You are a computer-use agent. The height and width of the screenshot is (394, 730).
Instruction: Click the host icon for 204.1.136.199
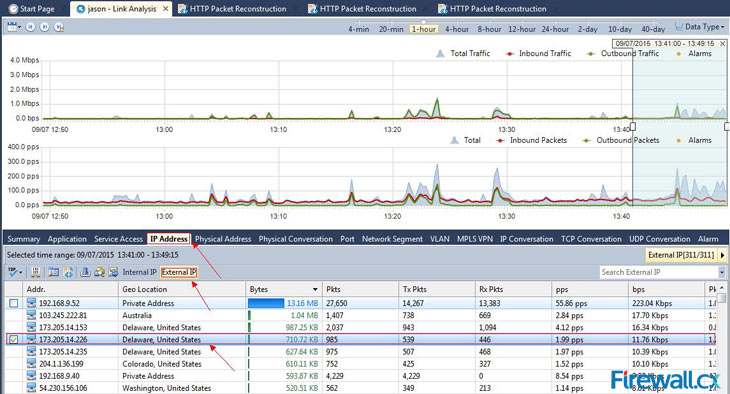click(x=31, y=364)
